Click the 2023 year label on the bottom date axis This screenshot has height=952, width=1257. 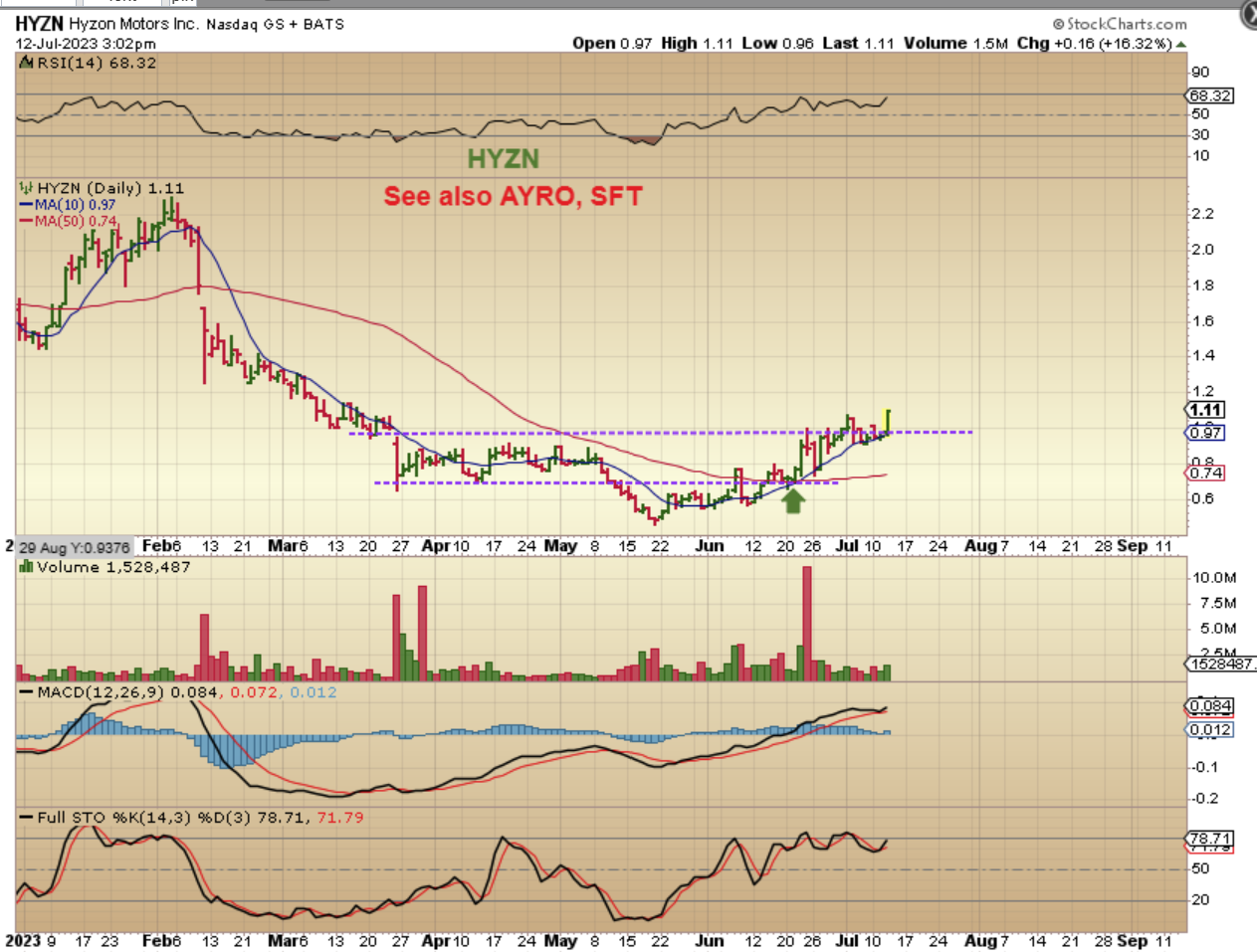pos(23,940)
